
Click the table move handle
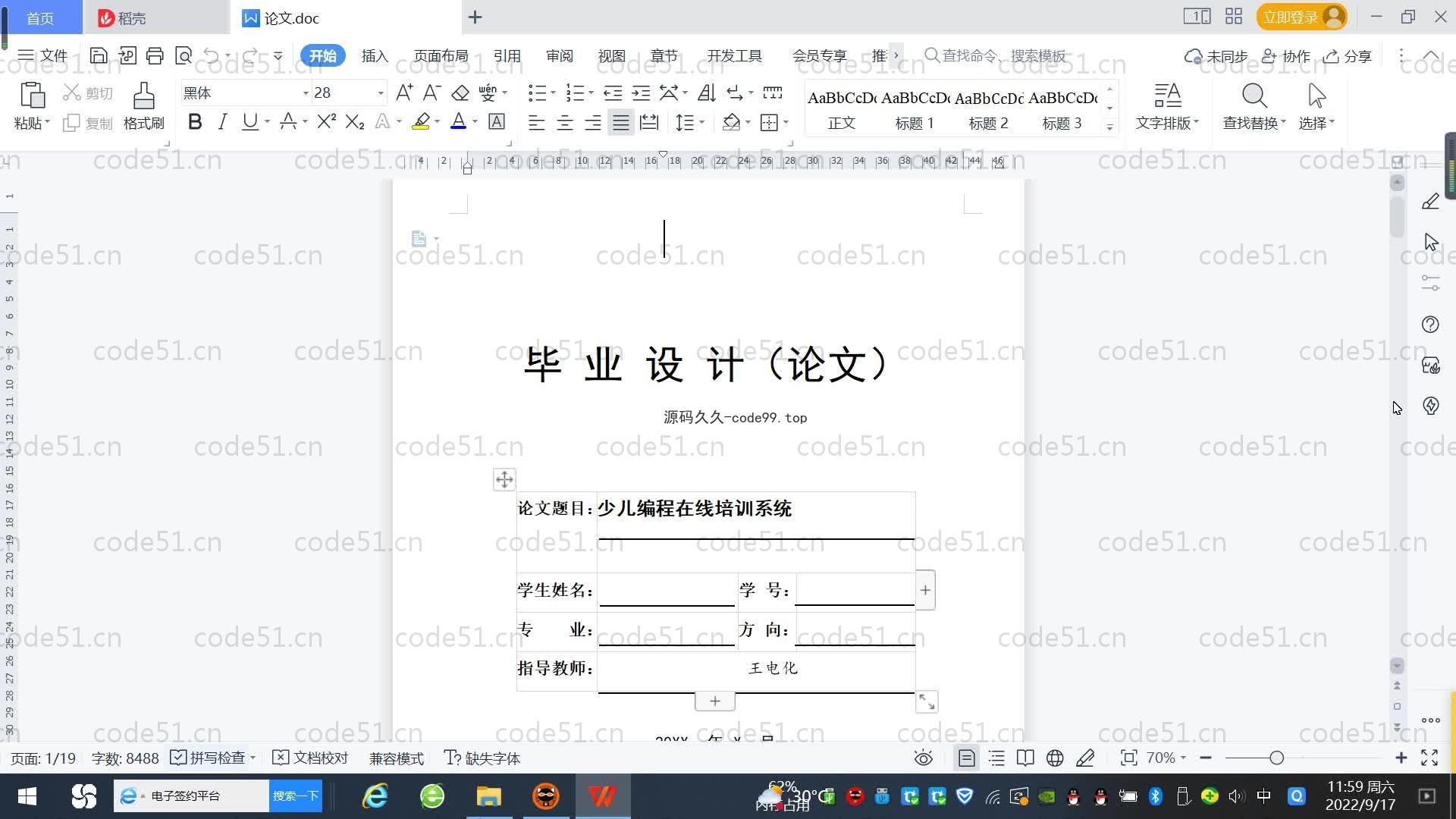(x=504, y=479)
